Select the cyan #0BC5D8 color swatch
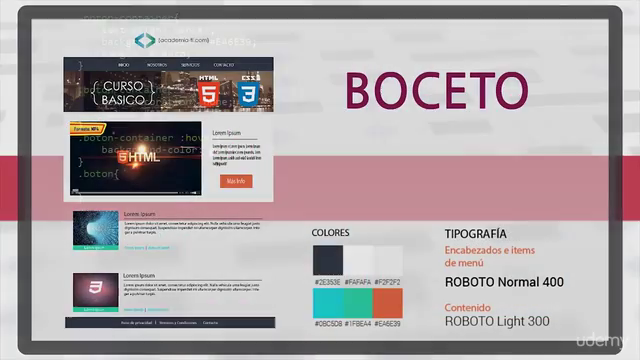The image size is (640, 360). tap(328, 303)
